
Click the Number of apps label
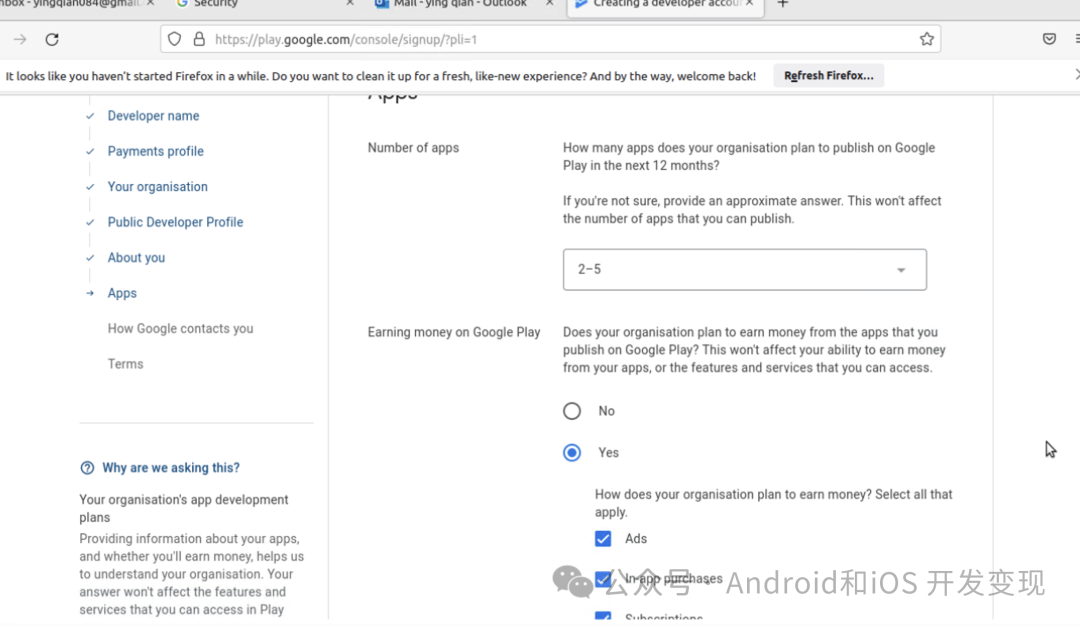tap(413, 147)
